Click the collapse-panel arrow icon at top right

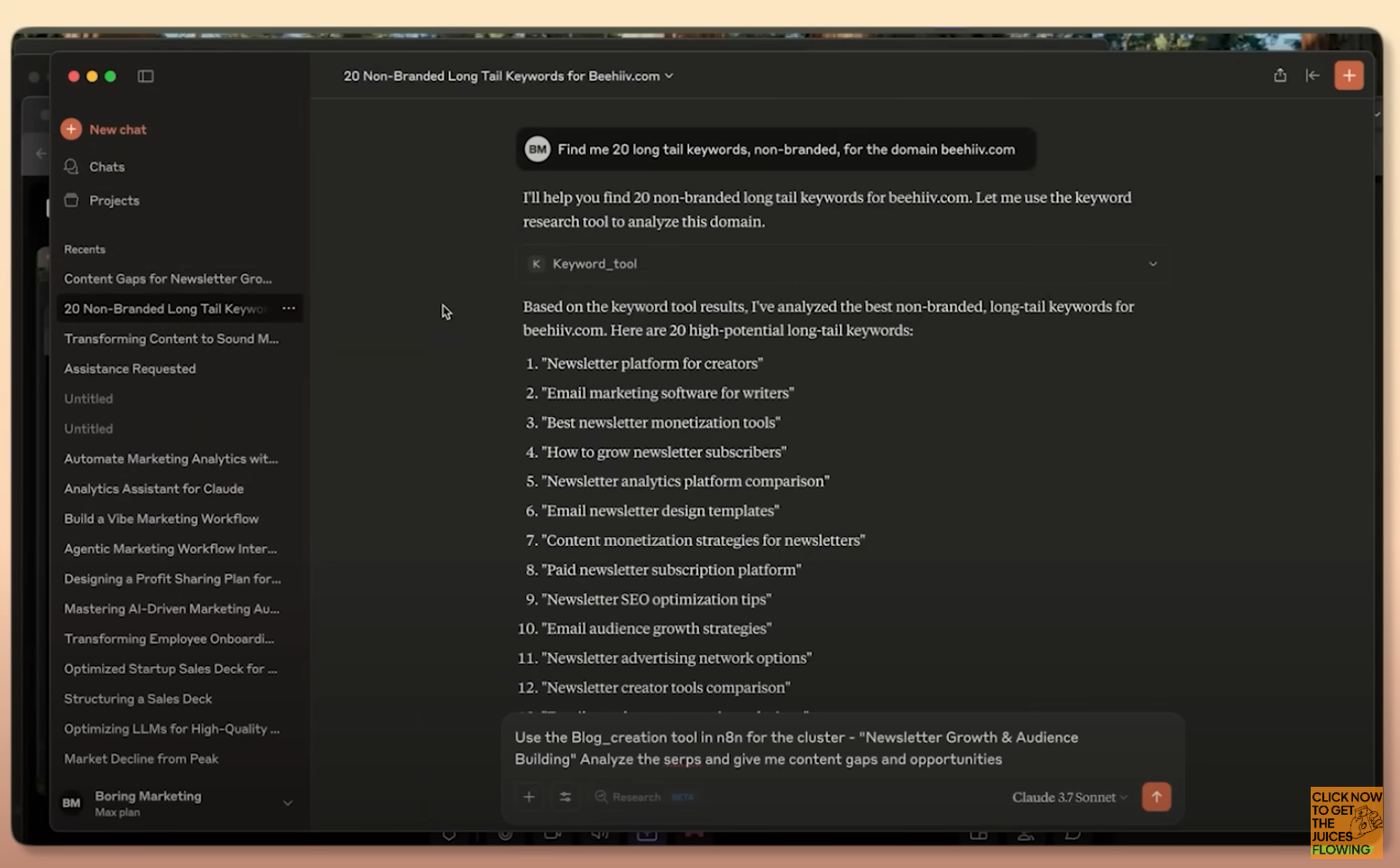tap(1312, 76)
